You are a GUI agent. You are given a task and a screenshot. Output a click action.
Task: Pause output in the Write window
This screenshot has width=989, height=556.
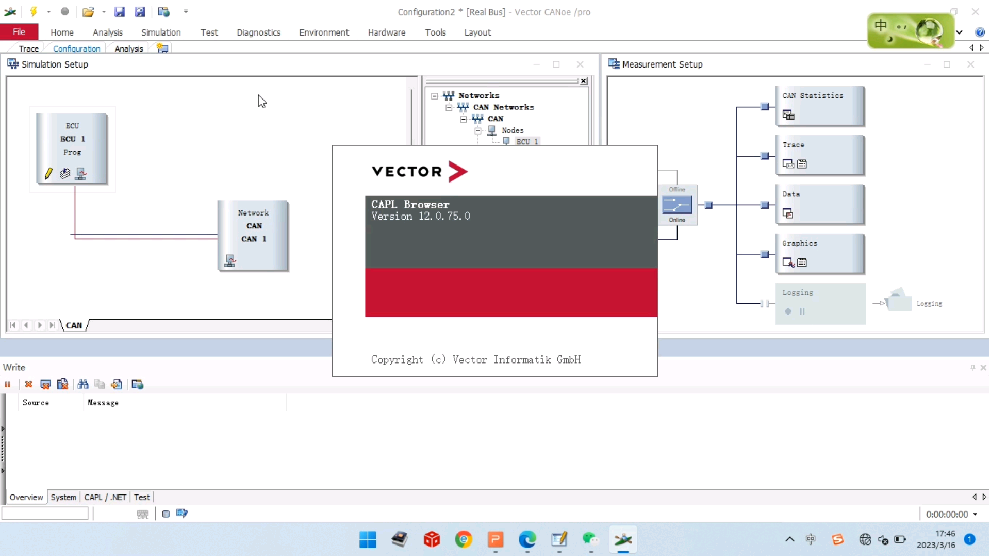click(8, 384)
